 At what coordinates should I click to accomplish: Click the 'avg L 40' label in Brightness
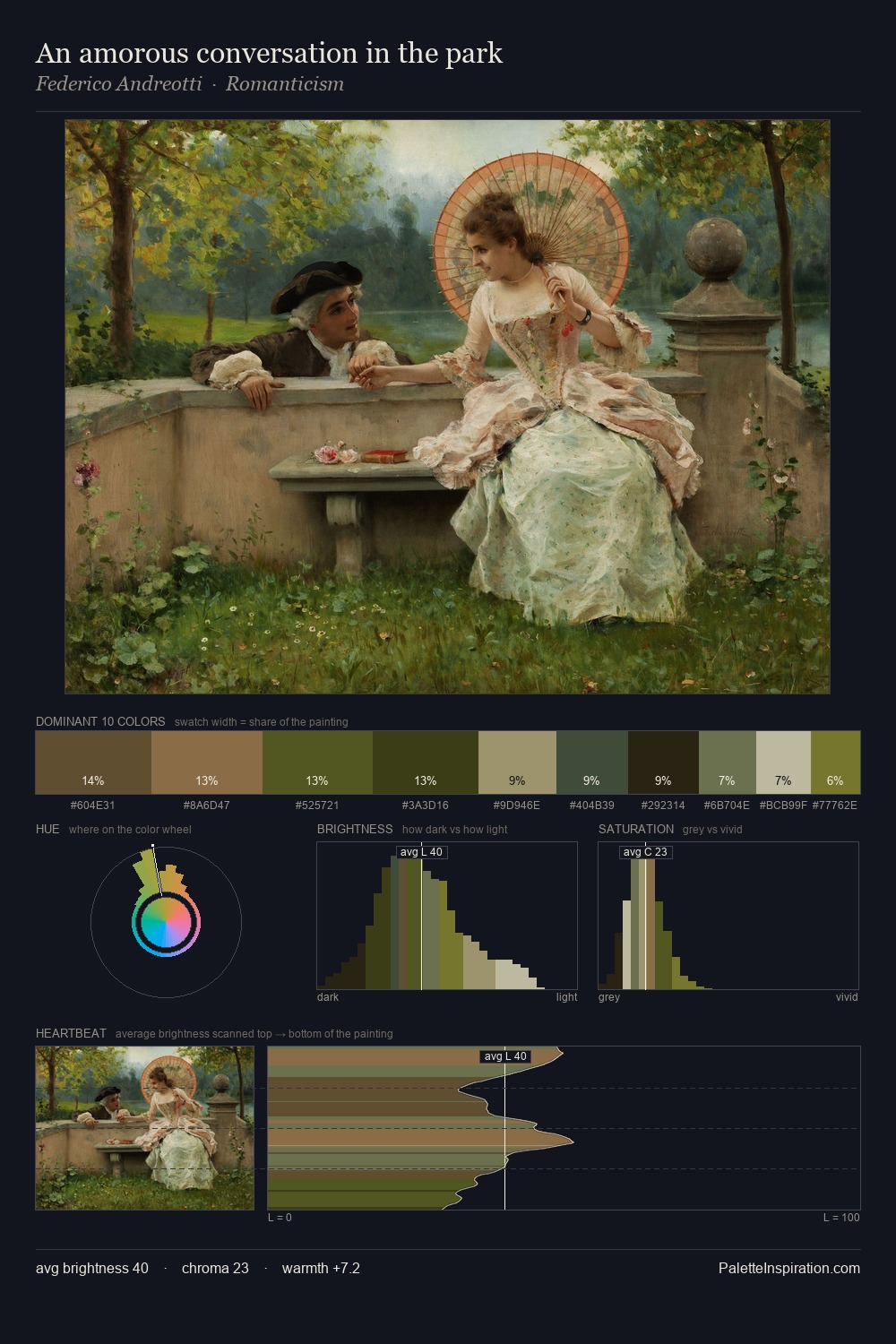[421, 852]
